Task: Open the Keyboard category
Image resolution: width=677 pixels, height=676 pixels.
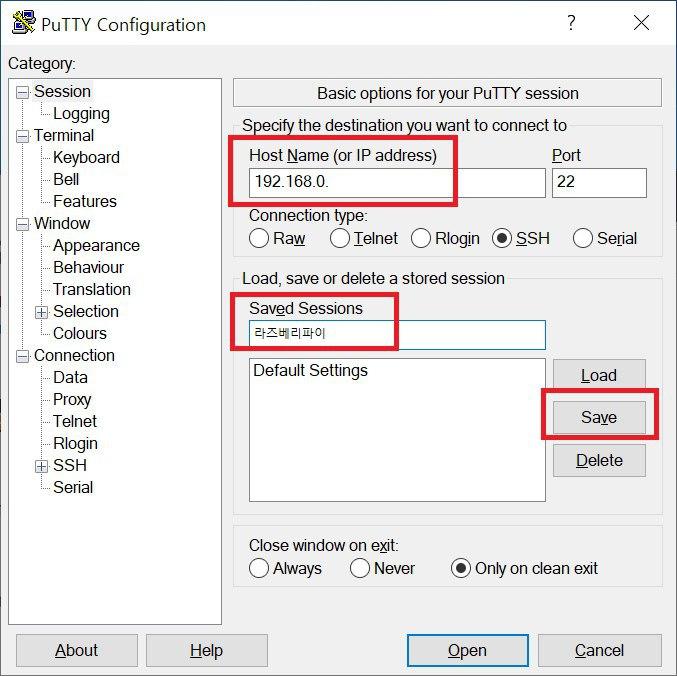Action: pyautogui.click(x=86, y=158)
